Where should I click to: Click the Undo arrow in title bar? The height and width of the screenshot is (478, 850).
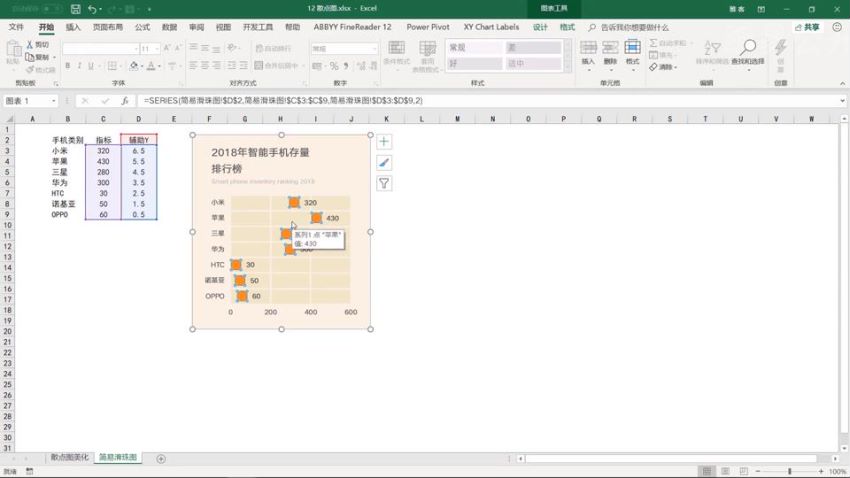tap(92, 9)
